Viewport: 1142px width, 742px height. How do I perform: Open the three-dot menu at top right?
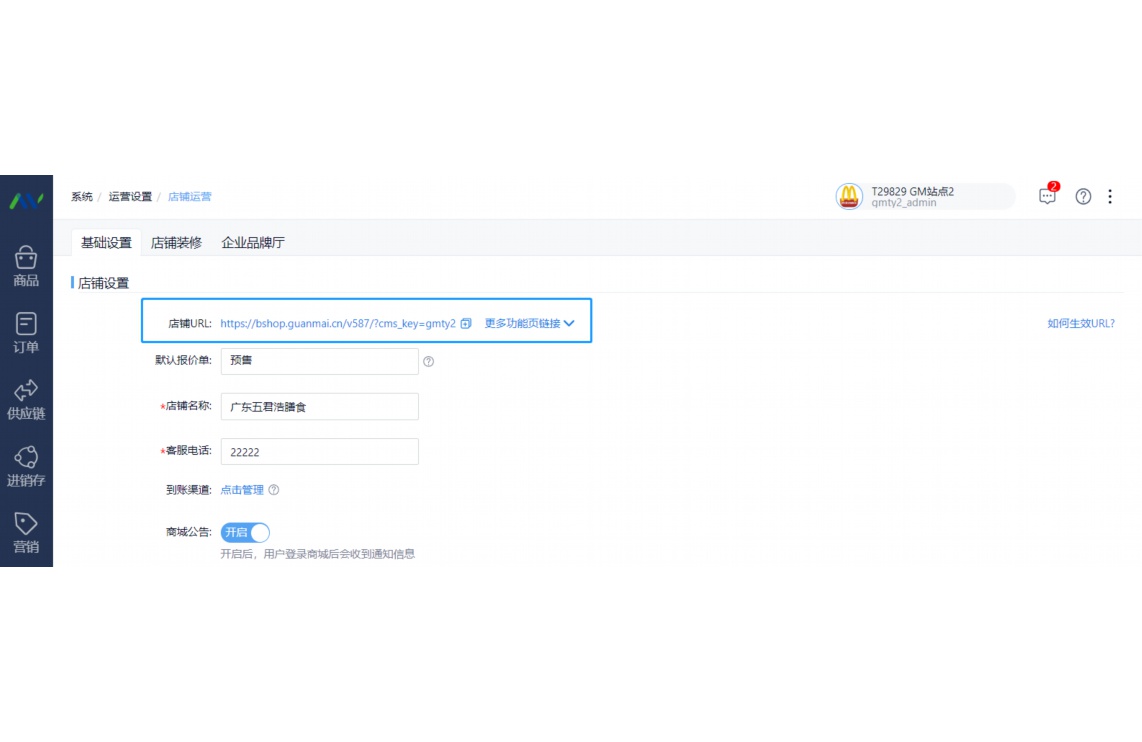tap(1110, 196)
